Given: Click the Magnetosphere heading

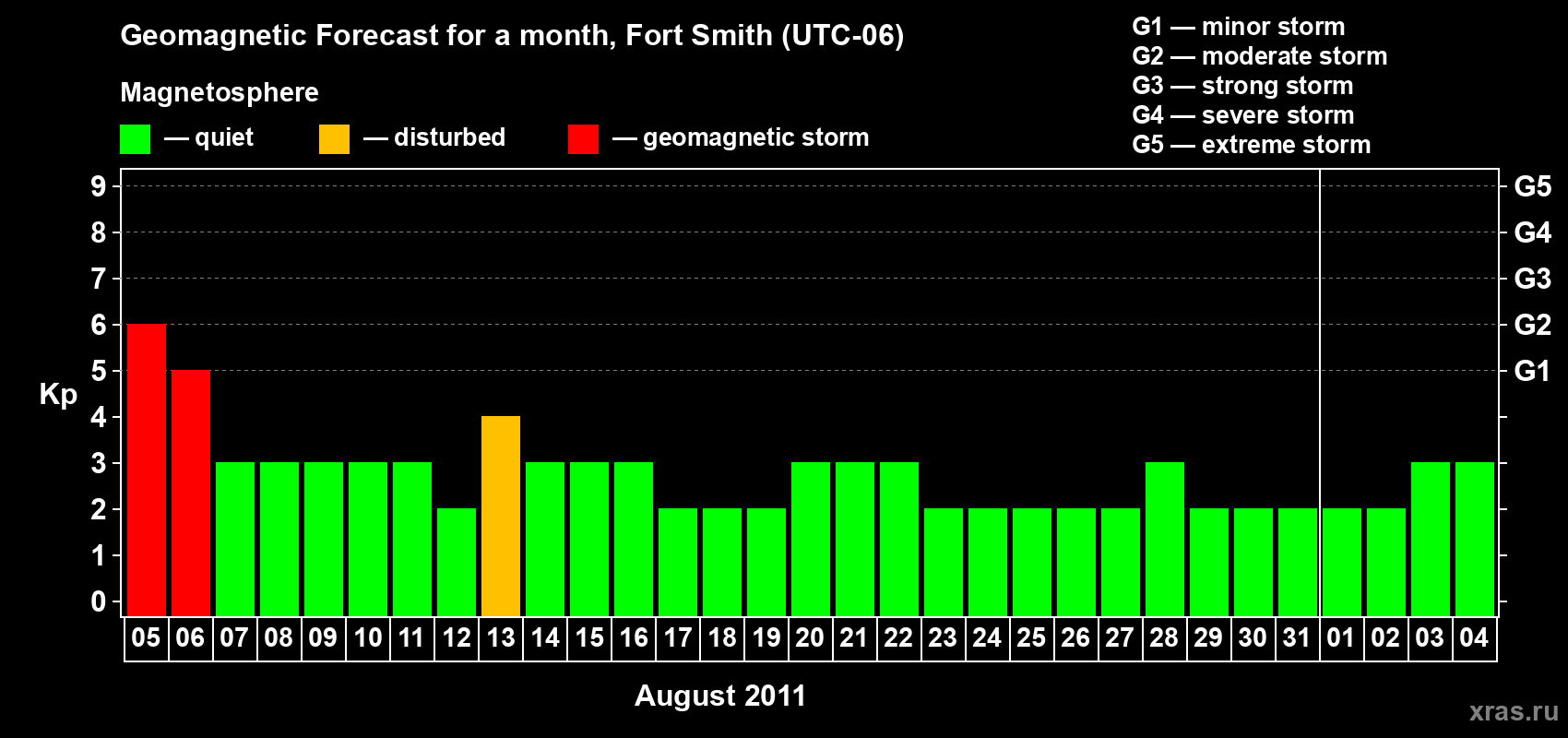Looking at the screenshot, I should tap(220, 93).
